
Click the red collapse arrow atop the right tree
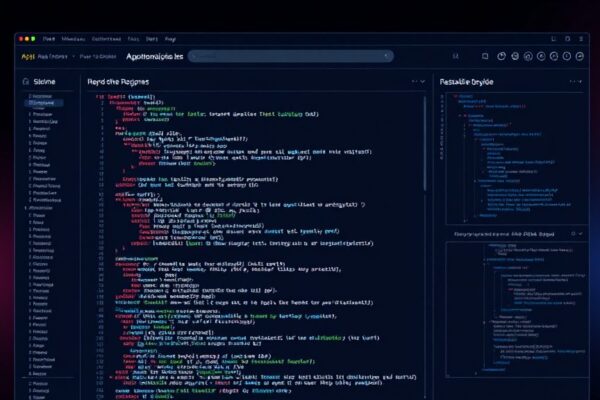455,96
